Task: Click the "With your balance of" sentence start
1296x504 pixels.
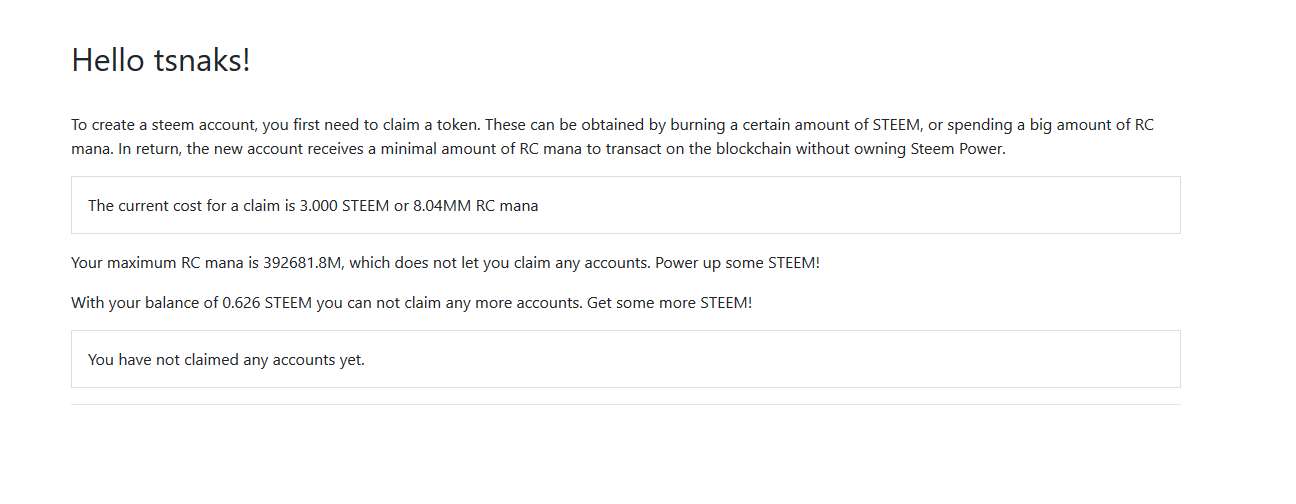Action: pos(144,302)
